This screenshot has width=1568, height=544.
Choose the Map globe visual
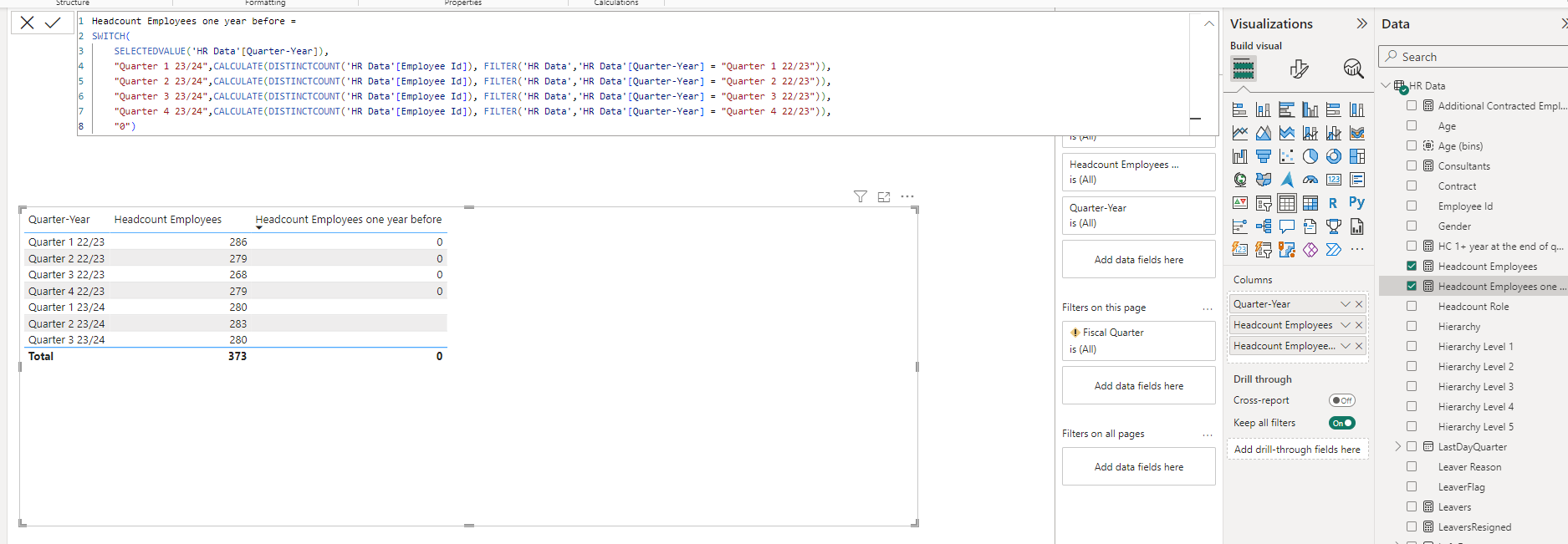pos(1240,180)
